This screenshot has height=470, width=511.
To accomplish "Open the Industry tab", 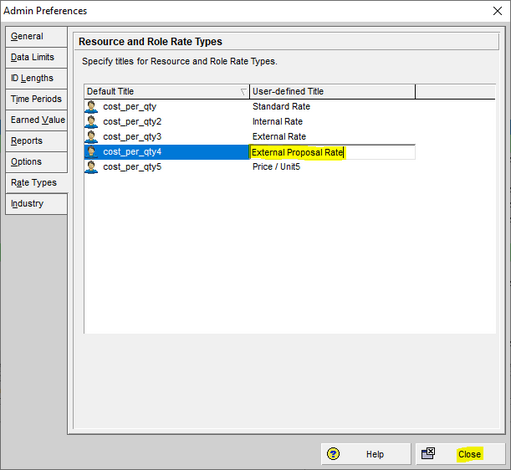I will [x=36, y=204].
